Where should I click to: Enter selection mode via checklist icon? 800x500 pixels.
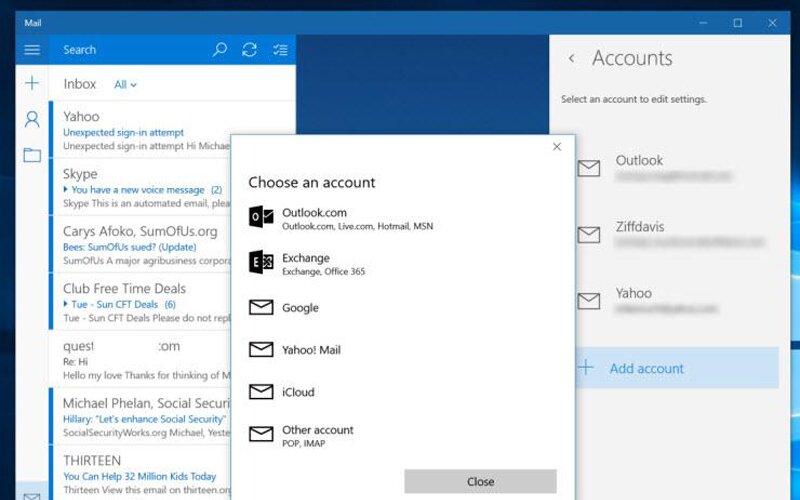280,49
